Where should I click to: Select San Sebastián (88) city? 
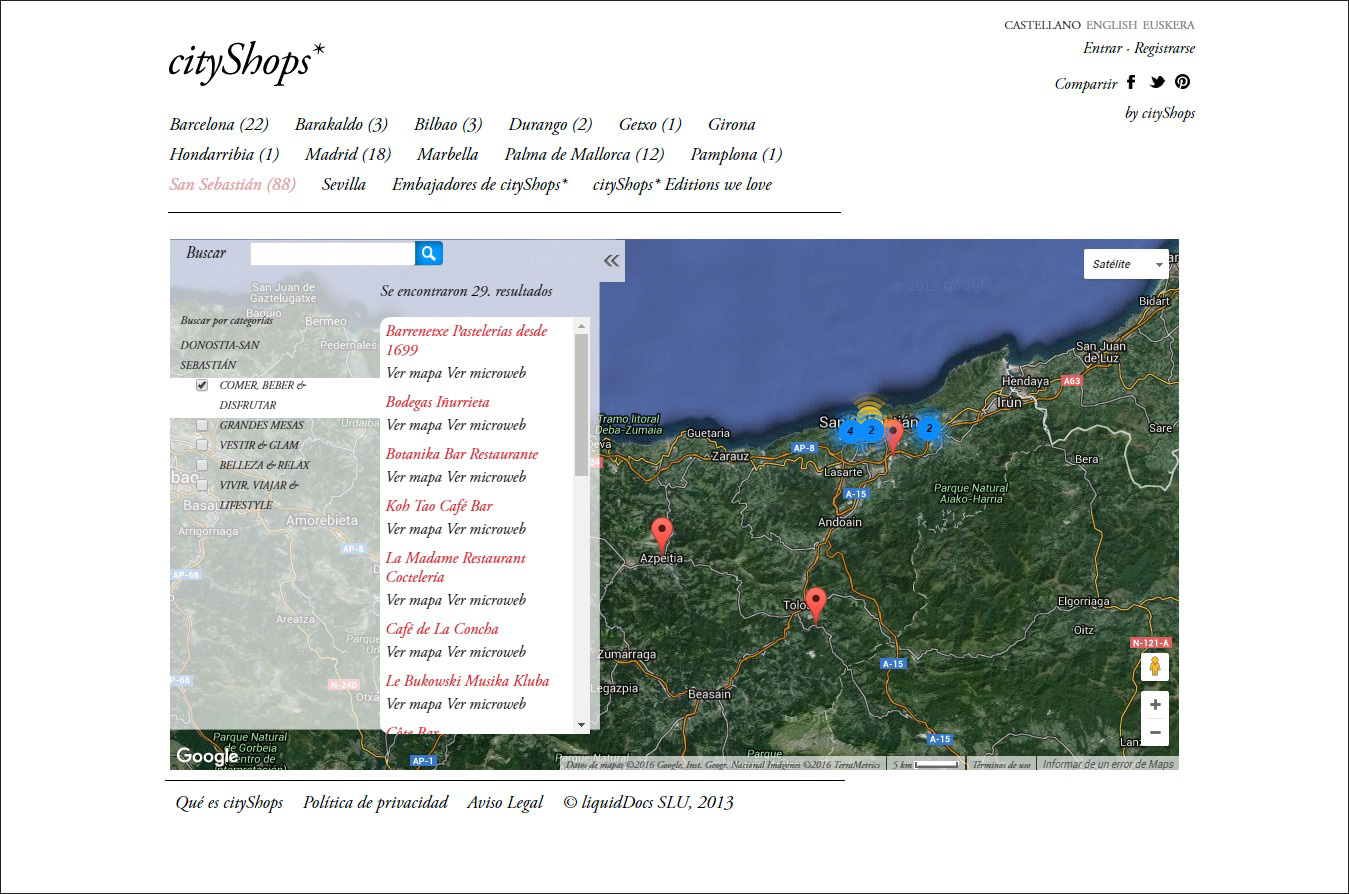(x=232, y=185)
